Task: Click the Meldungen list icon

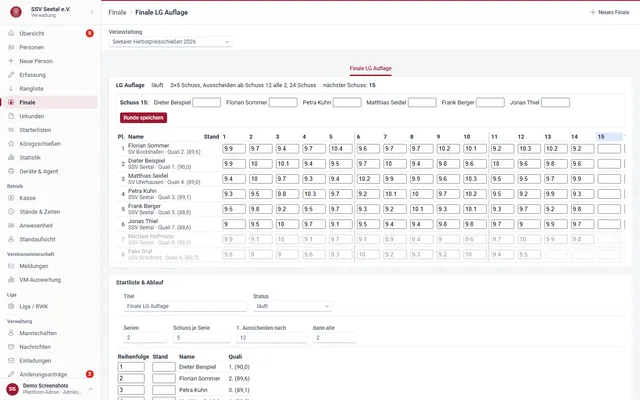Action: [x=11, y=266]
